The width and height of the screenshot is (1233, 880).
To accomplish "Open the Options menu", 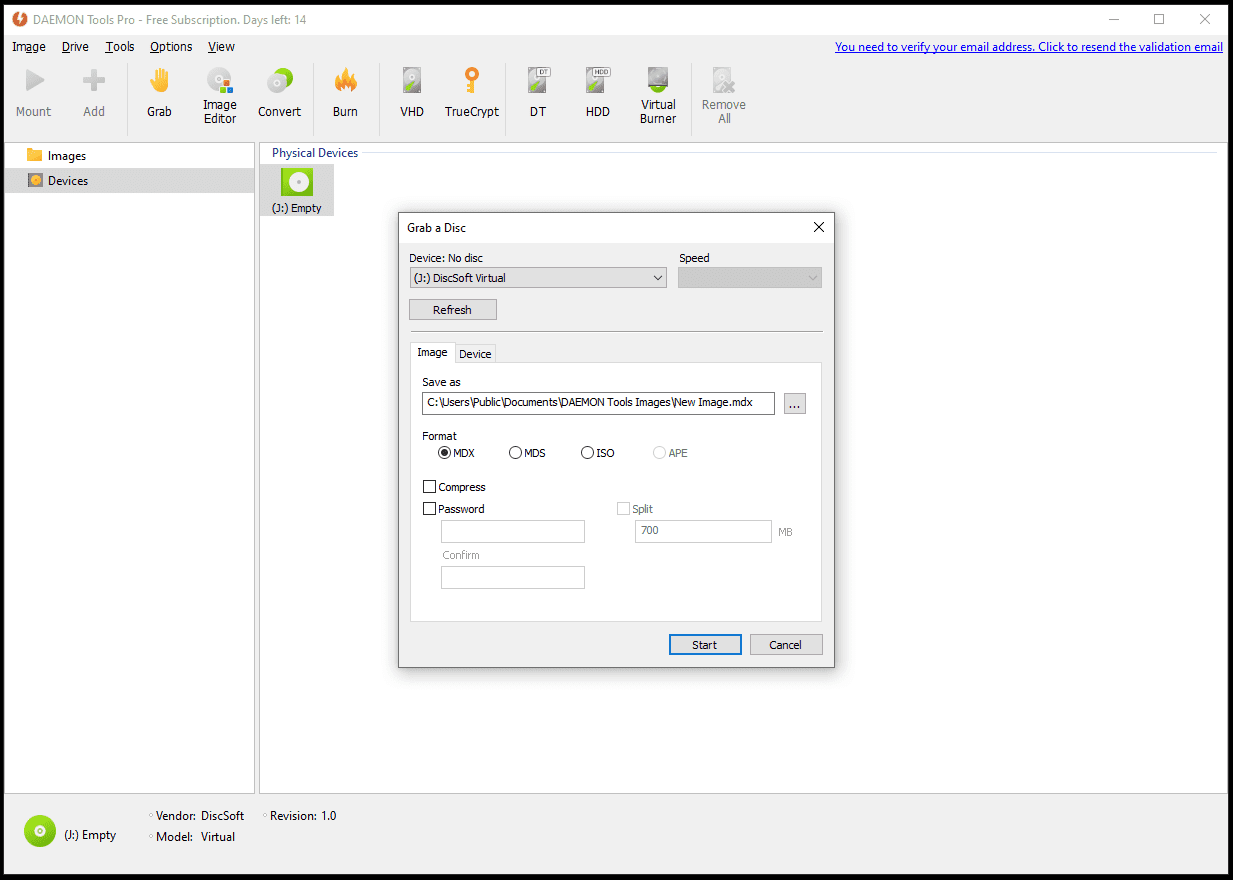I will (x=171, y=46).
